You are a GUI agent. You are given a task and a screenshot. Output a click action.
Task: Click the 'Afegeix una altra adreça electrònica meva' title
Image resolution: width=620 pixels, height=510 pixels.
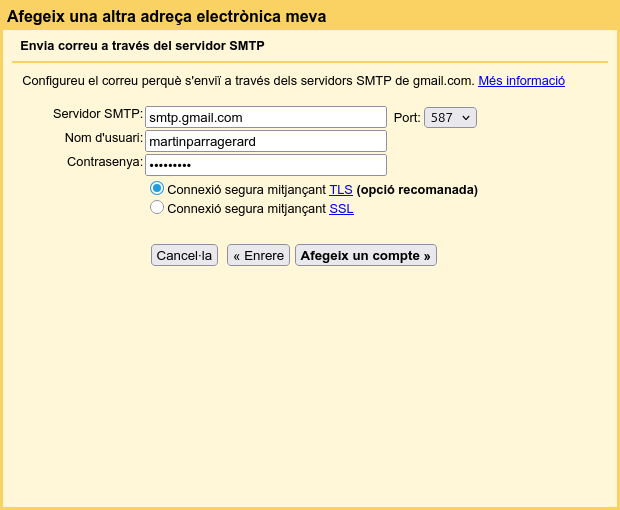[x=166, y=17]
